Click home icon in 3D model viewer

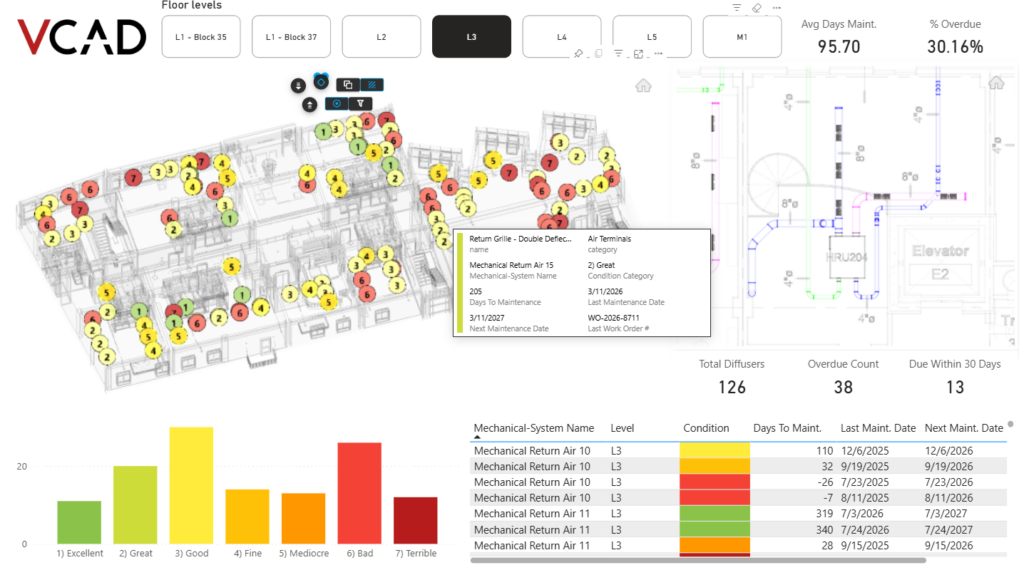point(643,86)
